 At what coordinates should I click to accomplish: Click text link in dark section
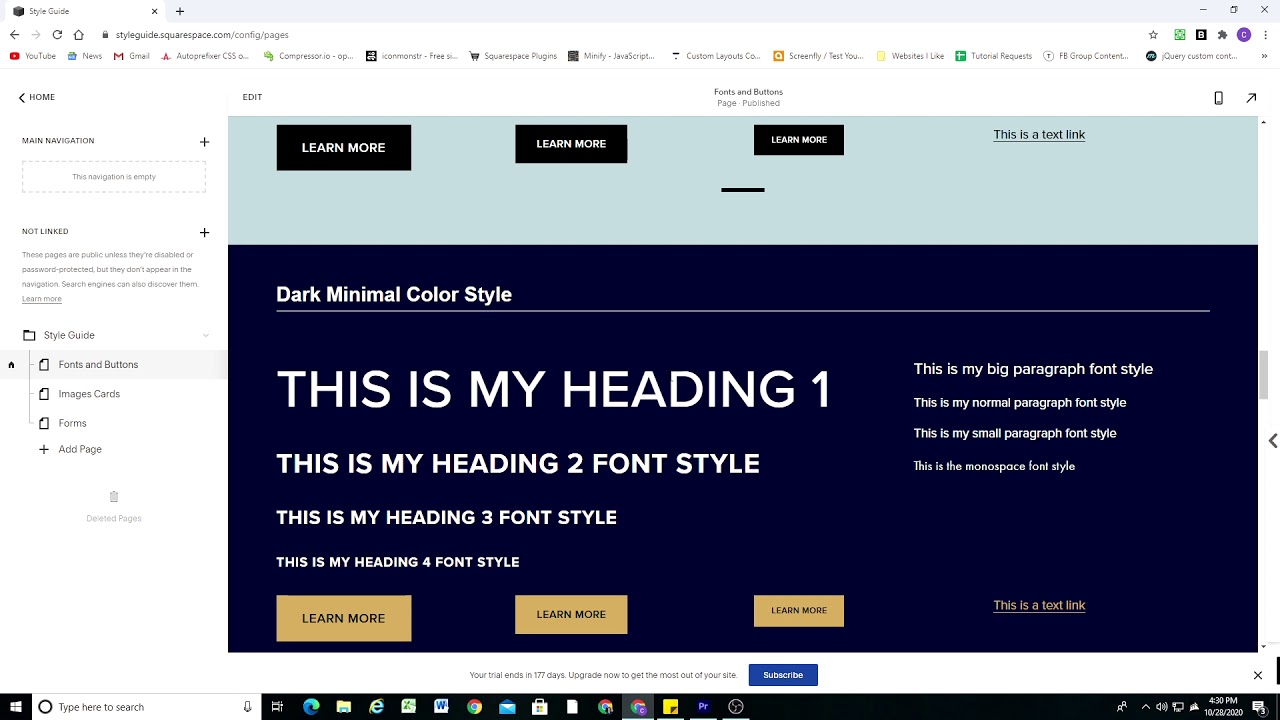(x=1039, y=605)
